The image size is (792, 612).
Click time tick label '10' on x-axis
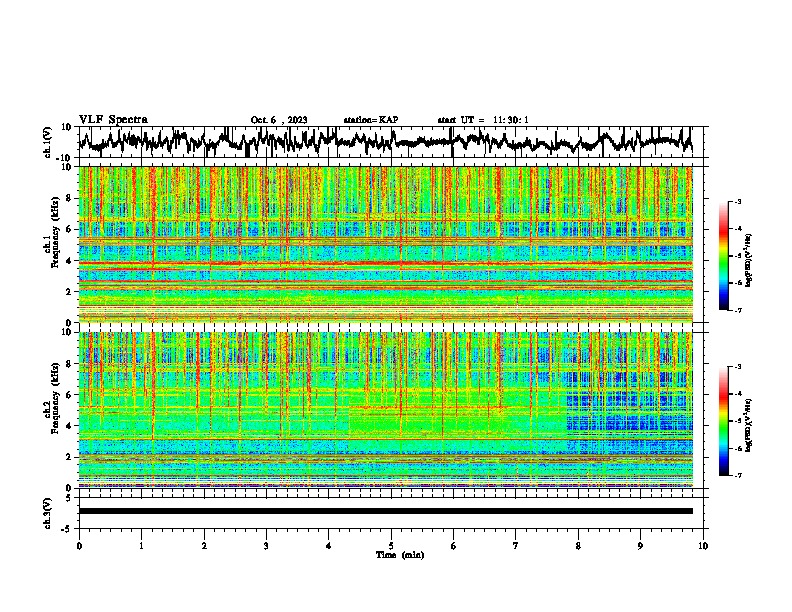click(x=703, y=546)
